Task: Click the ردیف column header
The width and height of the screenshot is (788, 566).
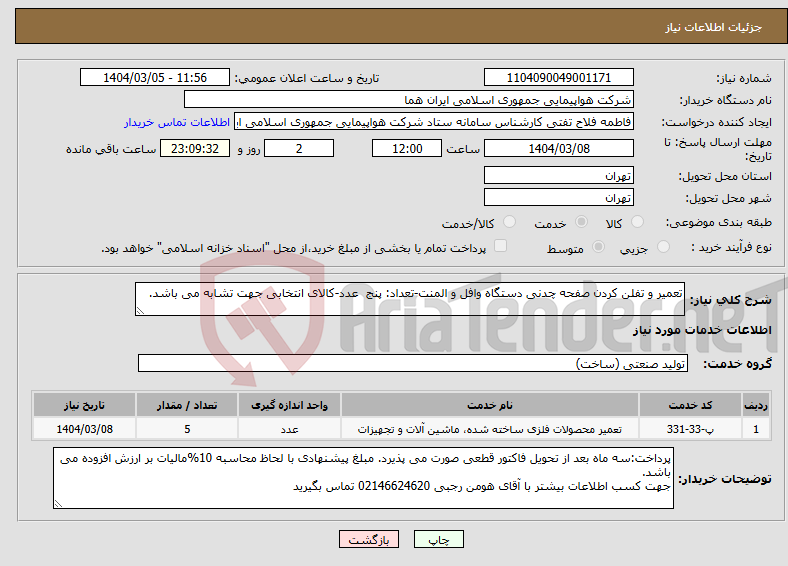Action: [756, 405]
